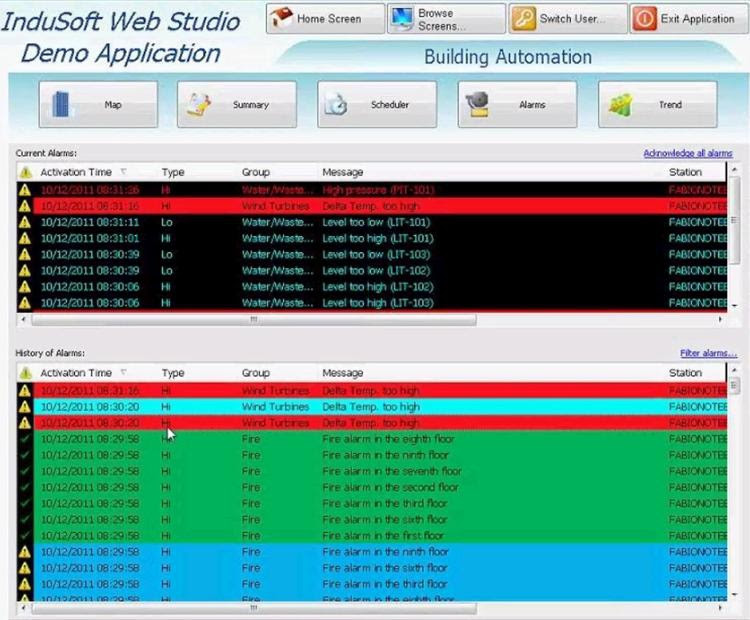Click warning icon of Level too high (LIT-102)

(x=25, y=287)
